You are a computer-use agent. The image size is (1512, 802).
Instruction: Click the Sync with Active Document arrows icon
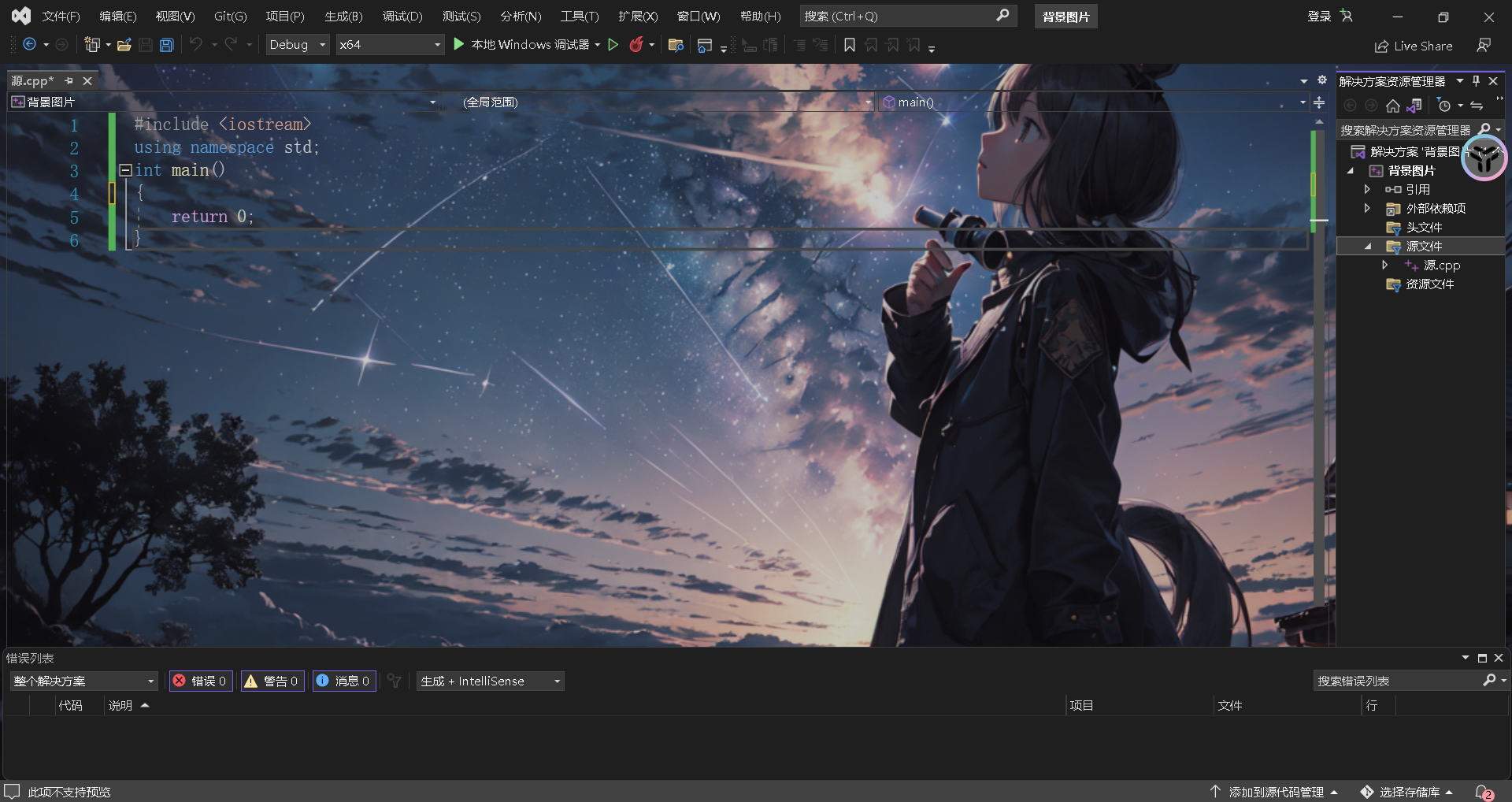[x=1477, y=106]
